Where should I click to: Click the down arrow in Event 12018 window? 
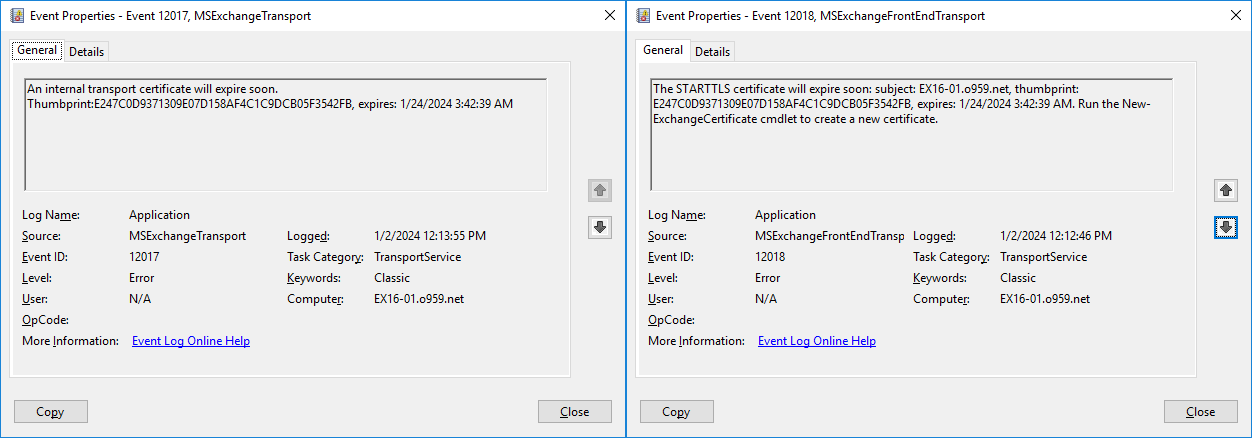point(1226,228)
